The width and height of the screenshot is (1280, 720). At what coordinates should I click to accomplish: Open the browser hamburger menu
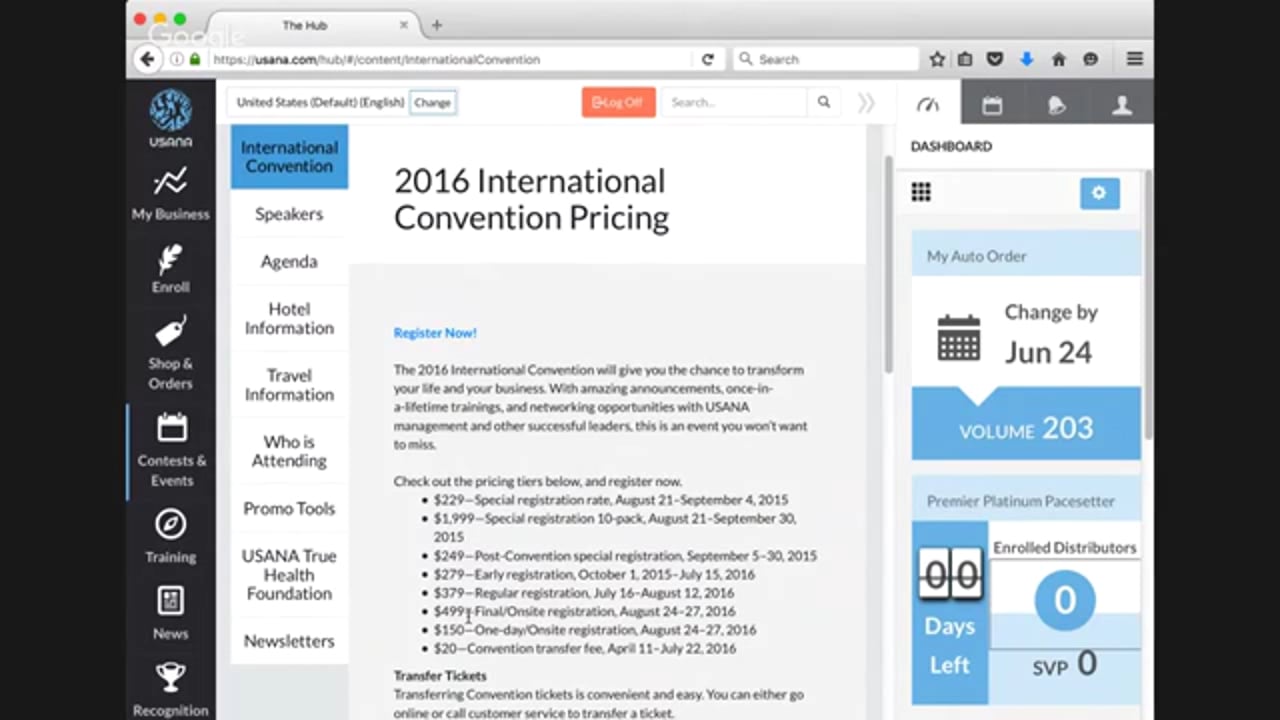pos(1134,59)
